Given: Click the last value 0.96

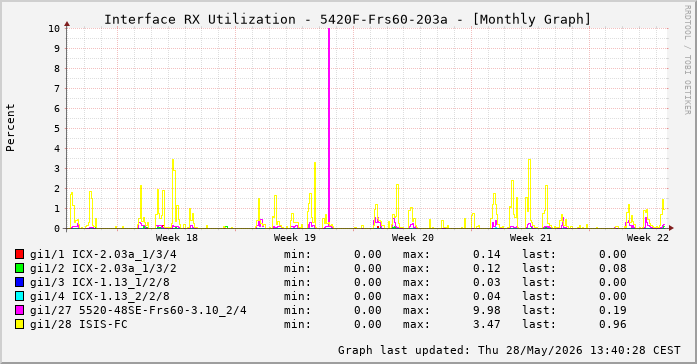Looking at the screenshot, I should (613, 324).
